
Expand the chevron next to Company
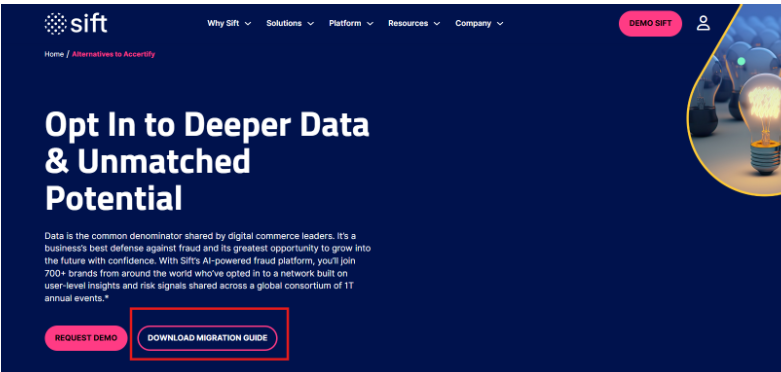pos(500,24)
